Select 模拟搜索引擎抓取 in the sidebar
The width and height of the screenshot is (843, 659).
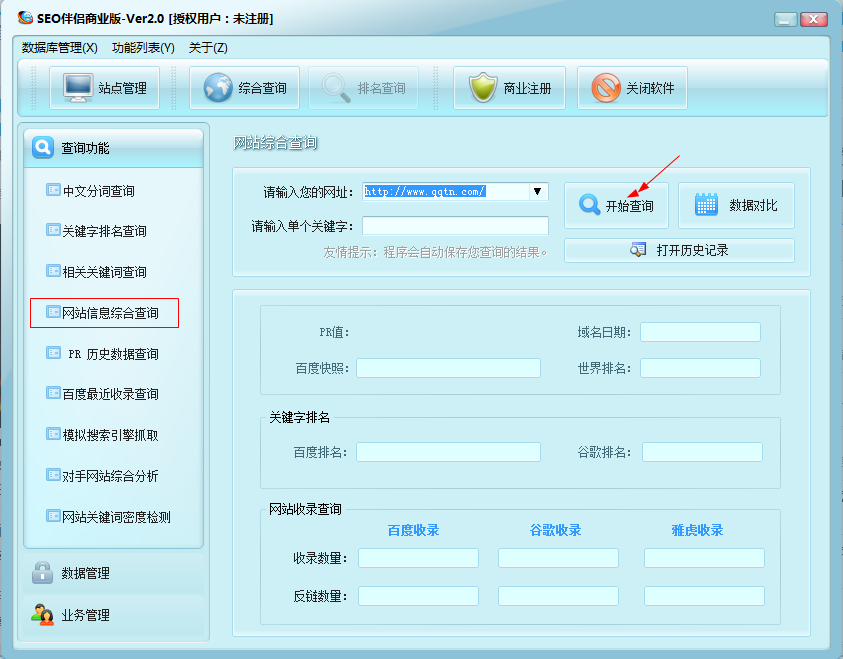[x=110, y=435]
